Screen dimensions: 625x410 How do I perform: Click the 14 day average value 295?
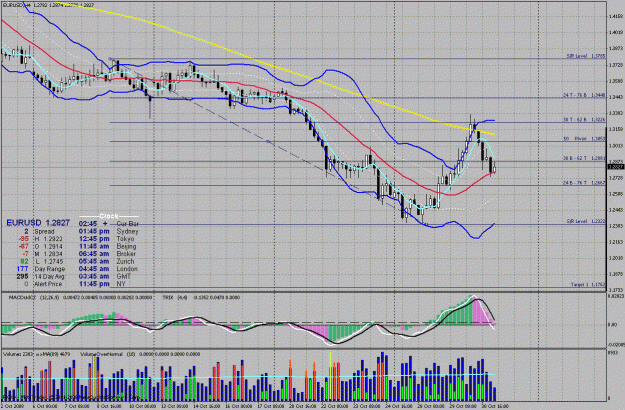coord(22,277)
